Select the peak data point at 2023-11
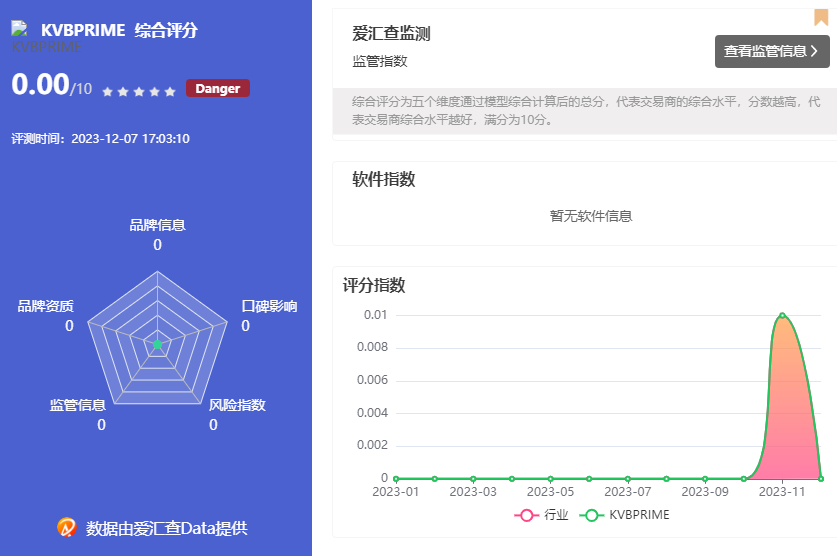 [x=782, y=316]
